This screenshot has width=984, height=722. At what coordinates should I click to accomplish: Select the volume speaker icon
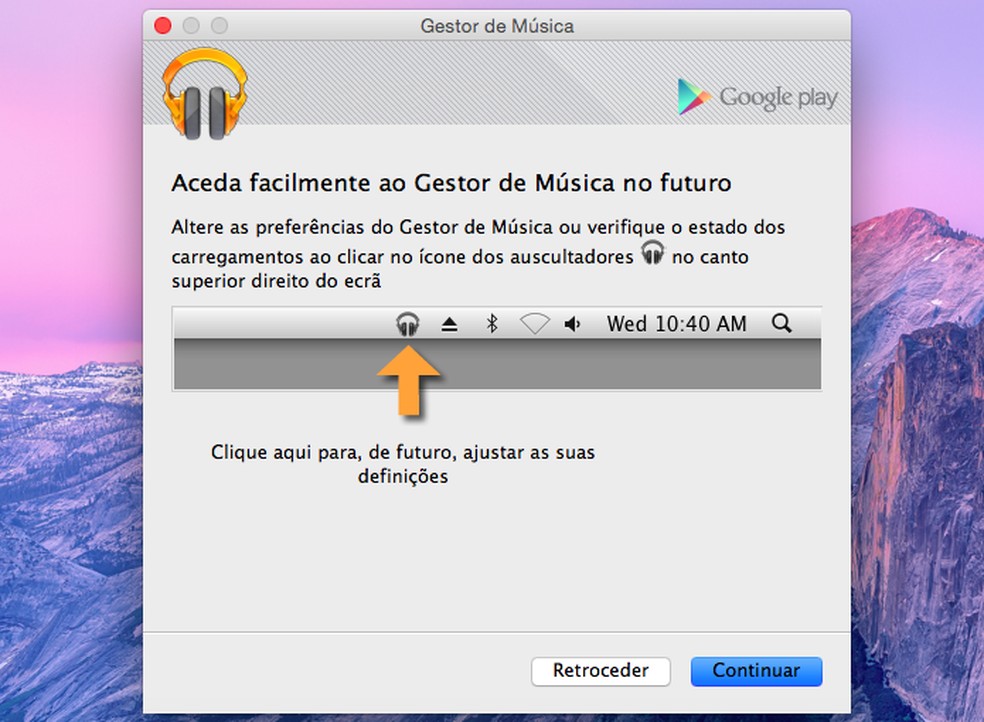(573, 322)
